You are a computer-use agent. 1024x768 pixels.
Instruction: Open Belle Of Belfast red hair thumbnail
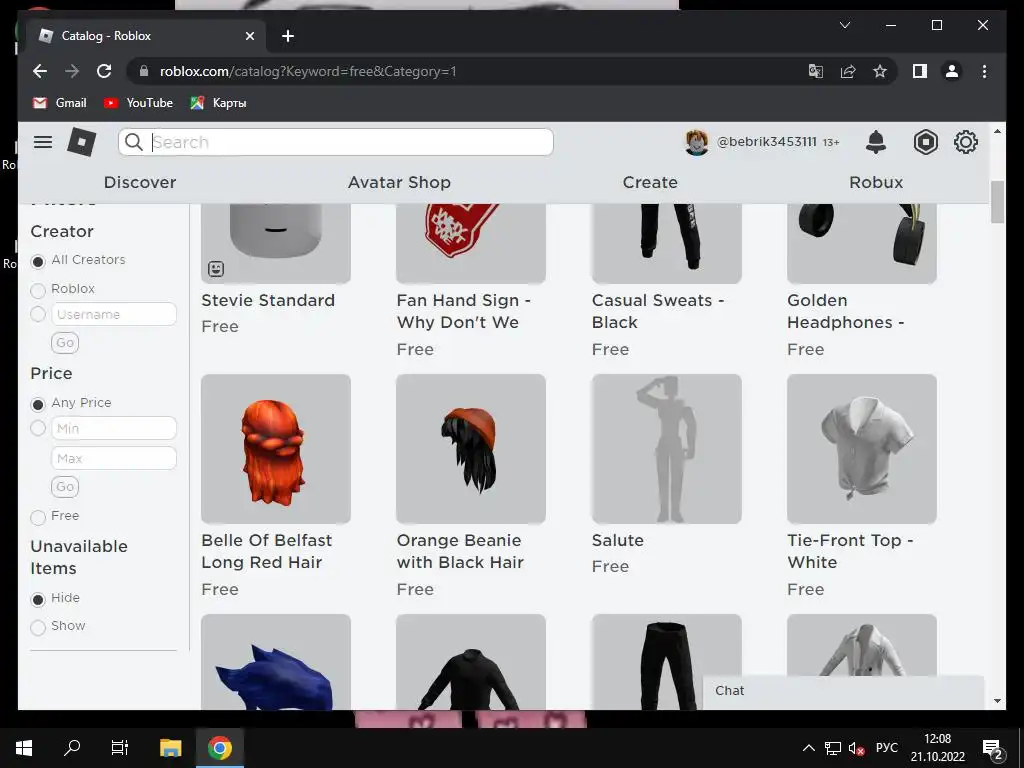(276, 449)
